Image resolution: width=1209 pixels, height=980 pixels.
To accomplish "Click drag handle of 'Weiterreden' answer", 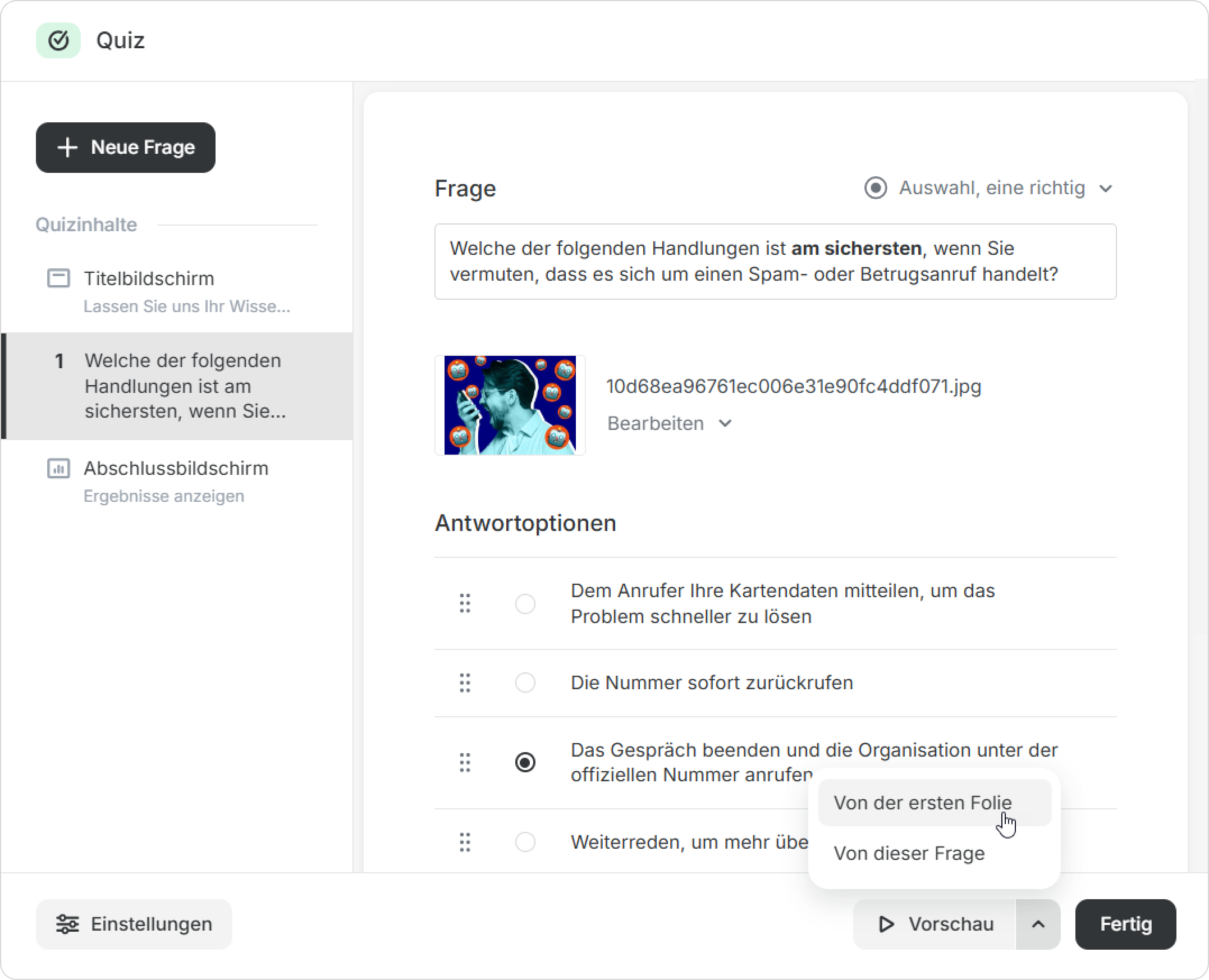I will point(465,842).
